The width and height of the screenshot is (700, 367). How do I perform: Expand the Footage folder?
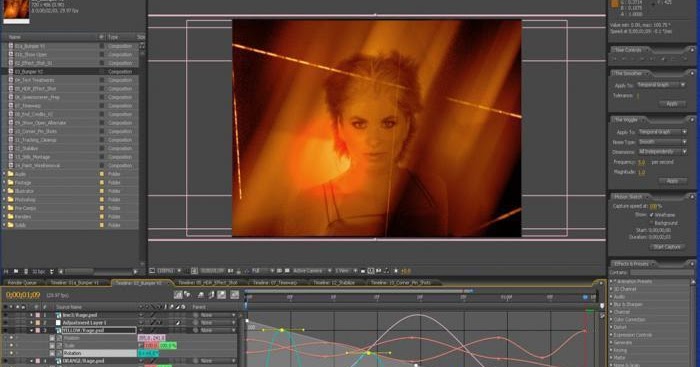tap(4, 183)
